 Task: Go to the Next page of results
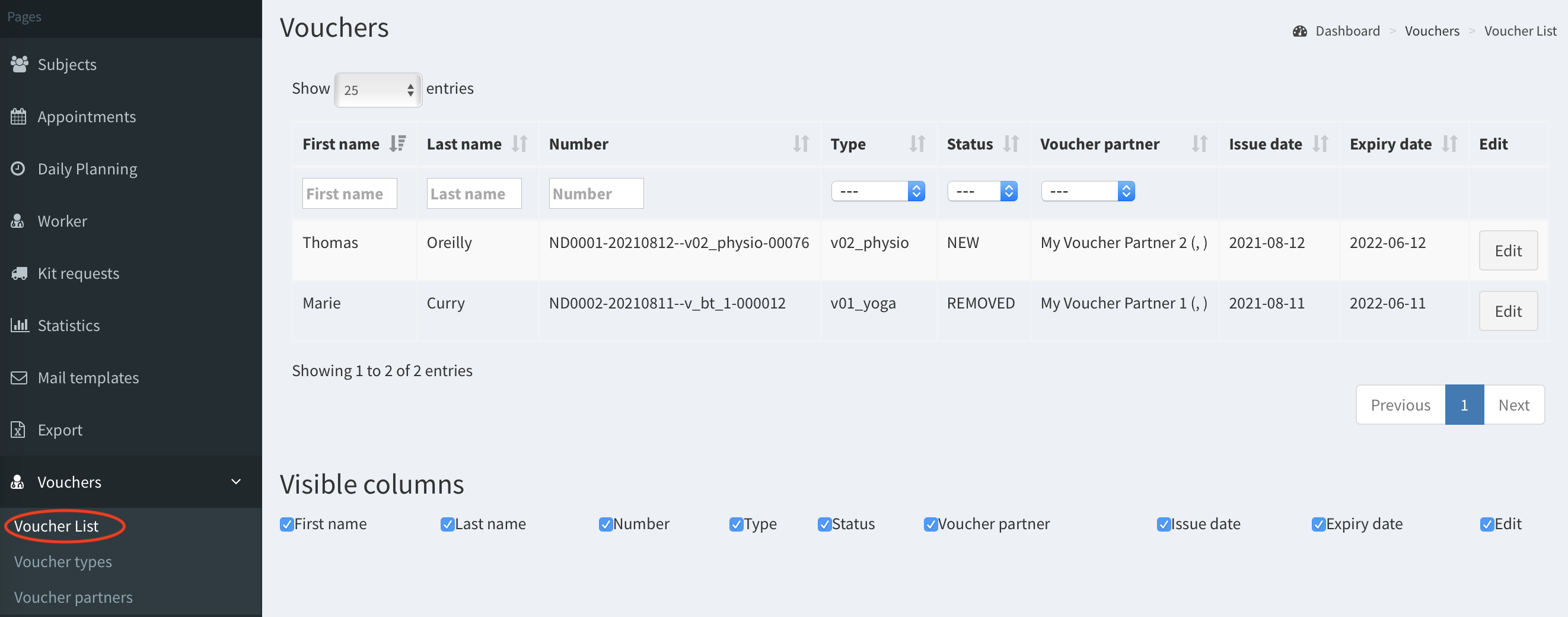(x=1513, y=405)
